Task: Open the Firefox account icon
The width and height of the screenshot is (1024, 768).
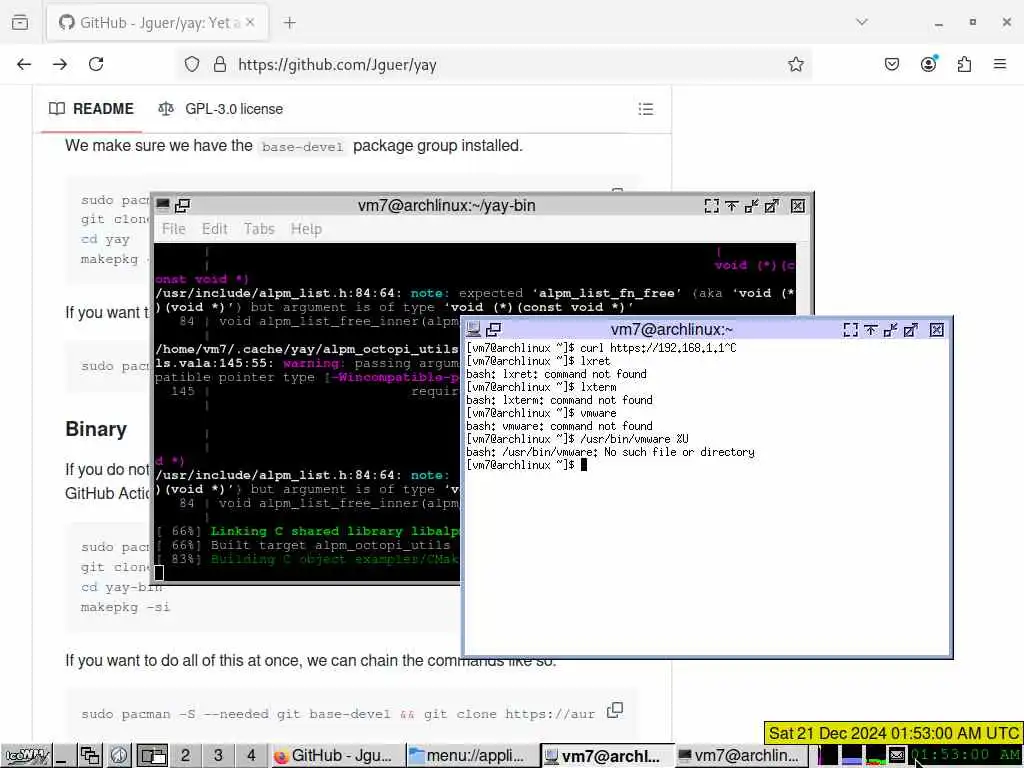Action: (x=928, y=64)
